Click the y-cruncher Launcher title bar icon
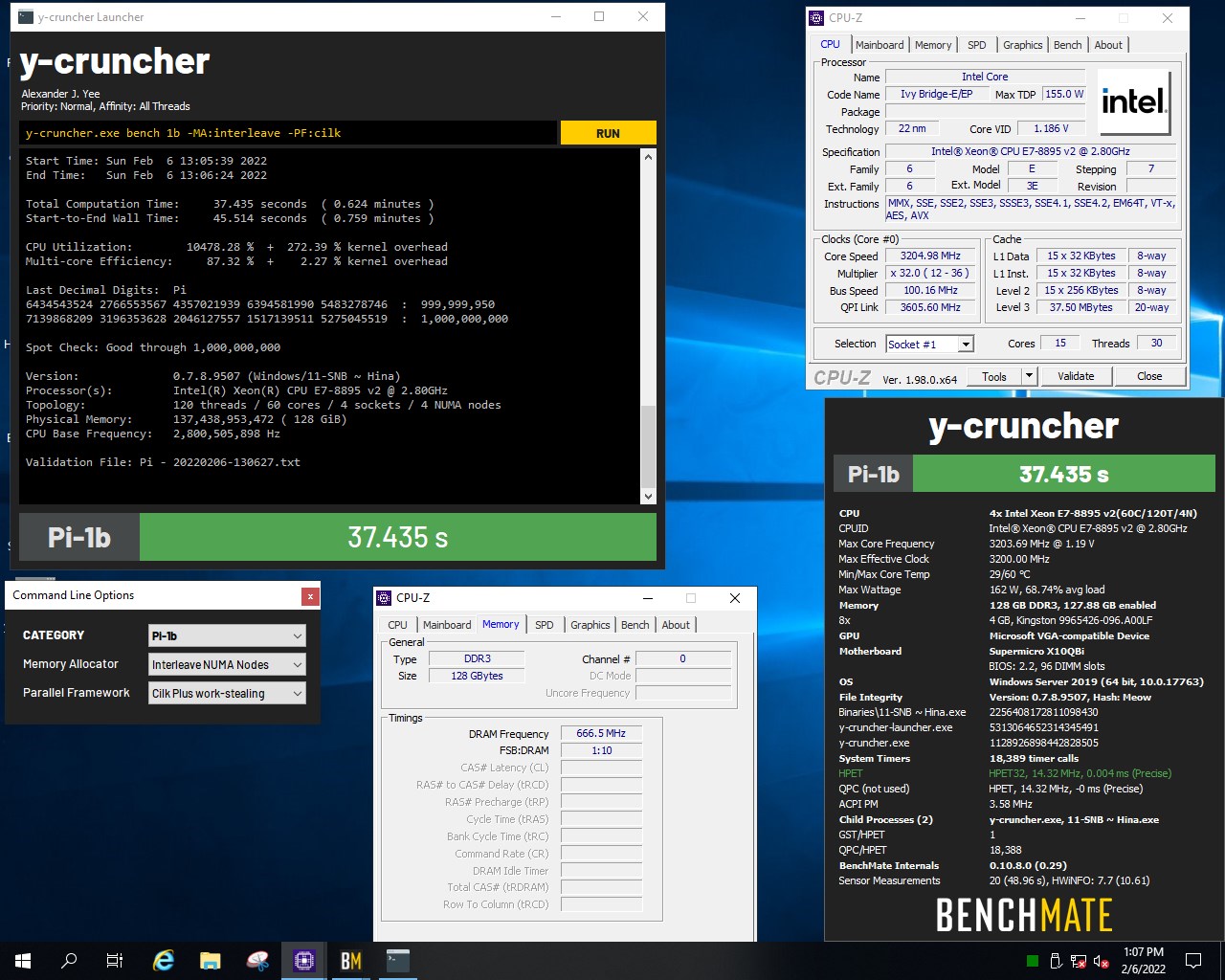 coord(26,17)
